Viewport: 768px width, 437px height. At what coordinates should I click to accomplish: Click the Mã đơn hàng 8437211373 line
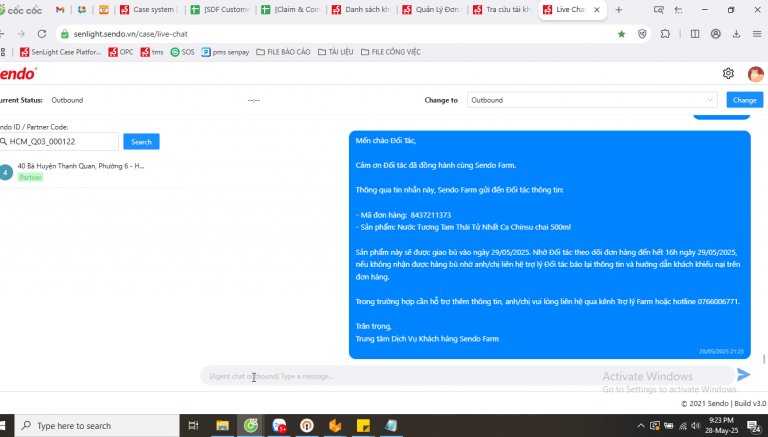click(x=403, y=215)
